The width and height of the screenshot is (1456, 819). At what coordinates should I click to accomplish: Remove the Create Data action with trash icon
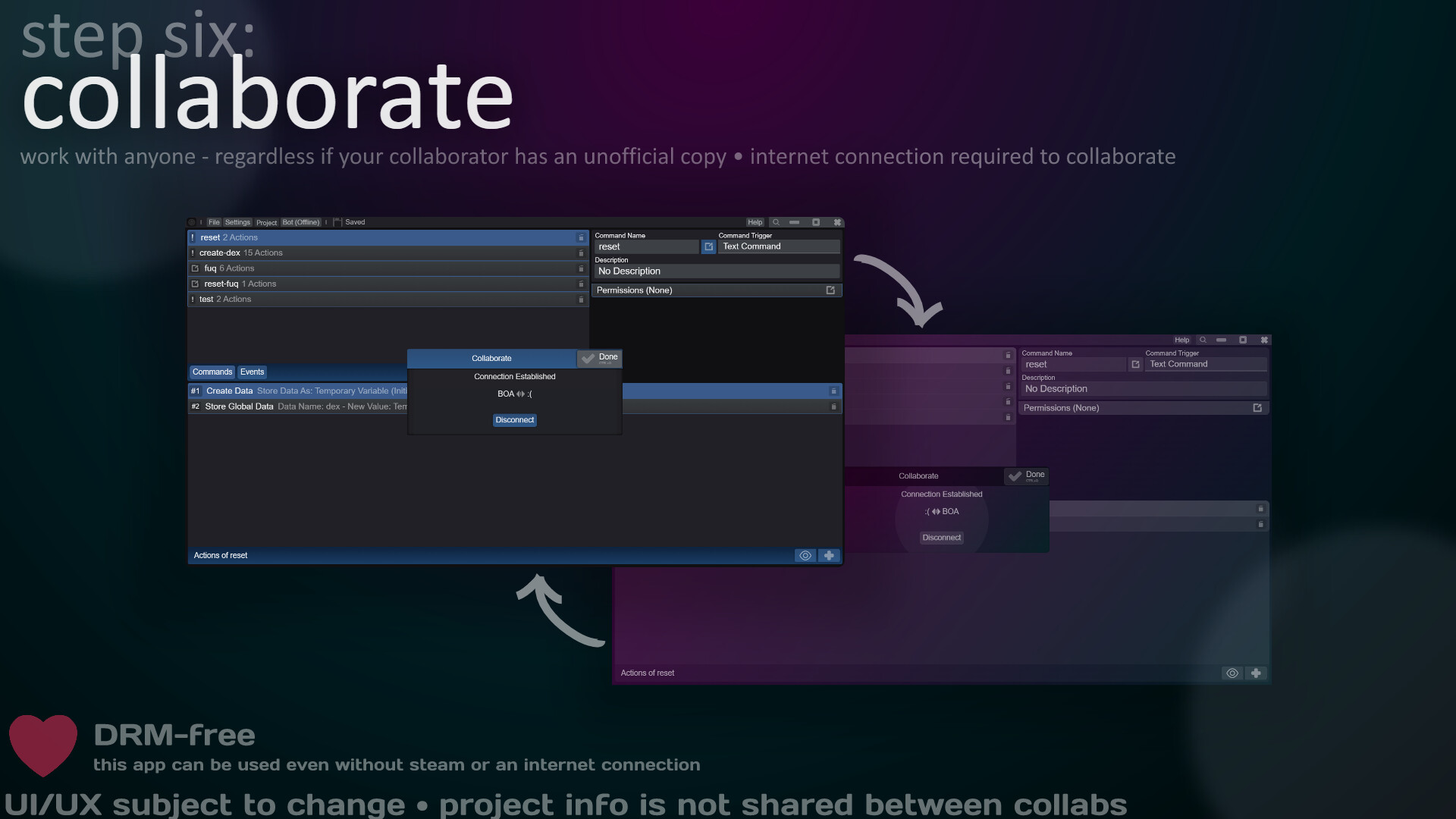click(x=833, y=391)
